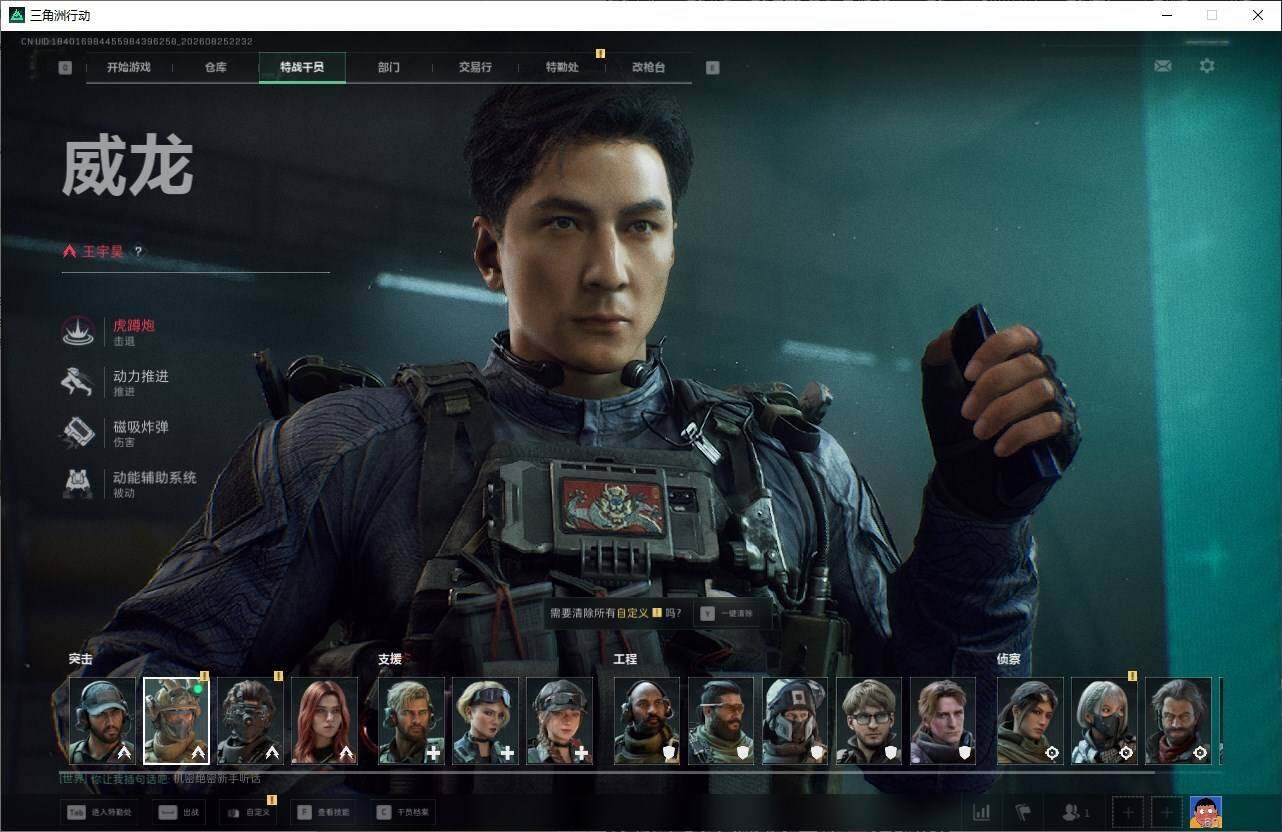Open the 干员档案 C button

coord(403,812)
